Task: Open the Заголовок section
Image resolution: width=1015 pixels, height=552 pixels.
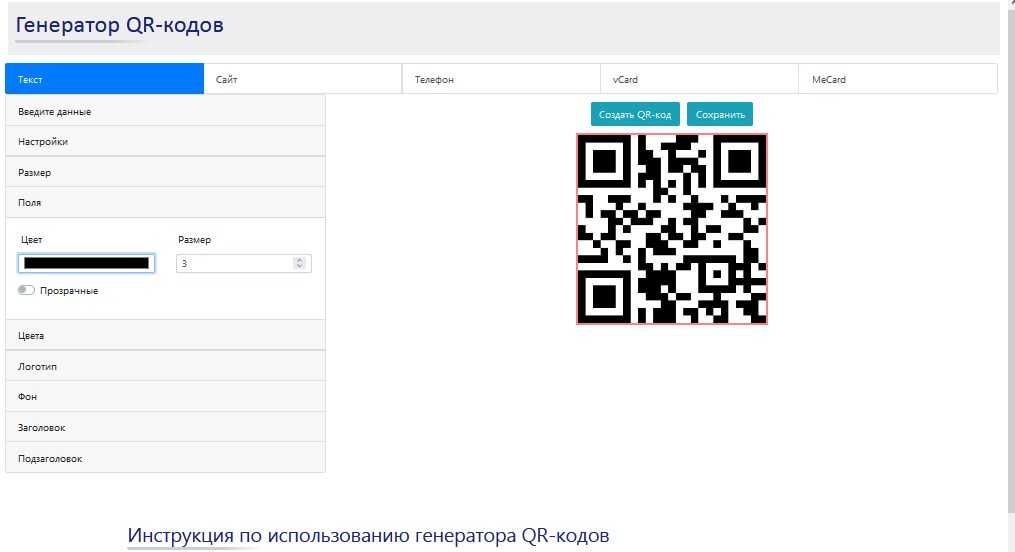Action: pos(165,428)
